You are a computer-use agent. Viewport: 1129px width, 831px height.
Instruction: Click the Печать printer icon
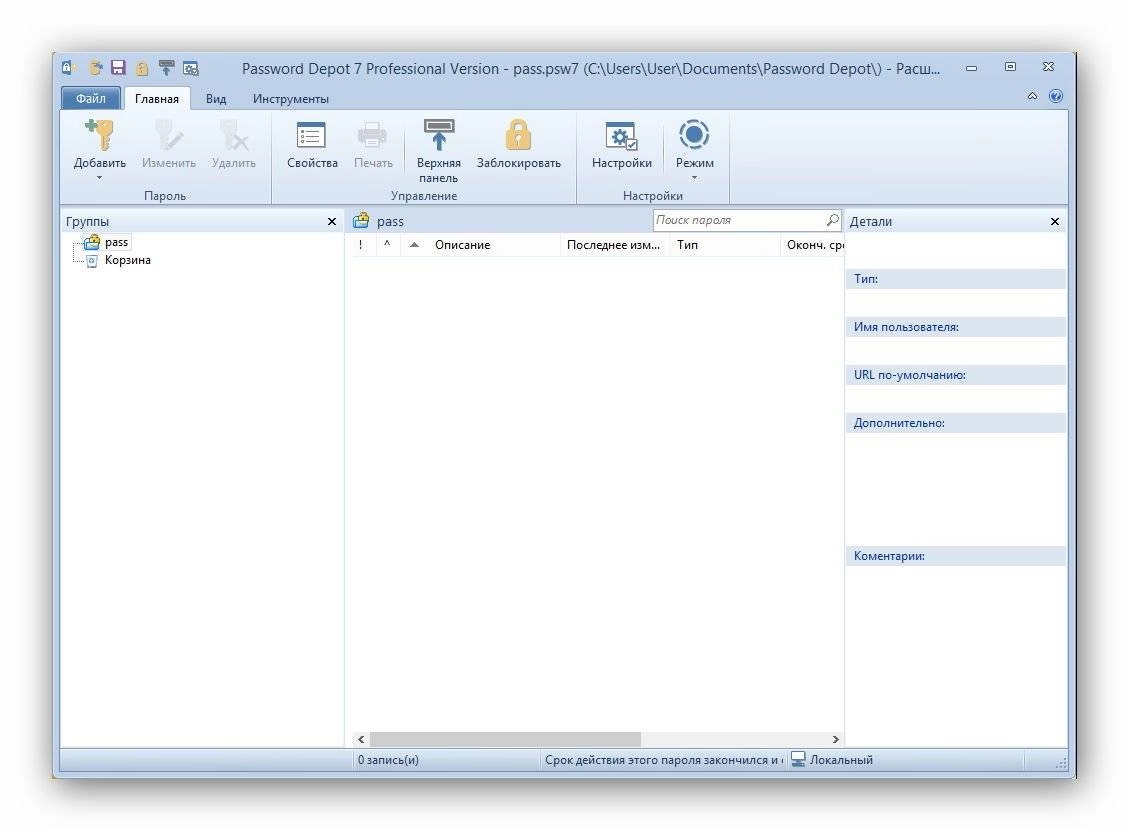click(373, 135)
